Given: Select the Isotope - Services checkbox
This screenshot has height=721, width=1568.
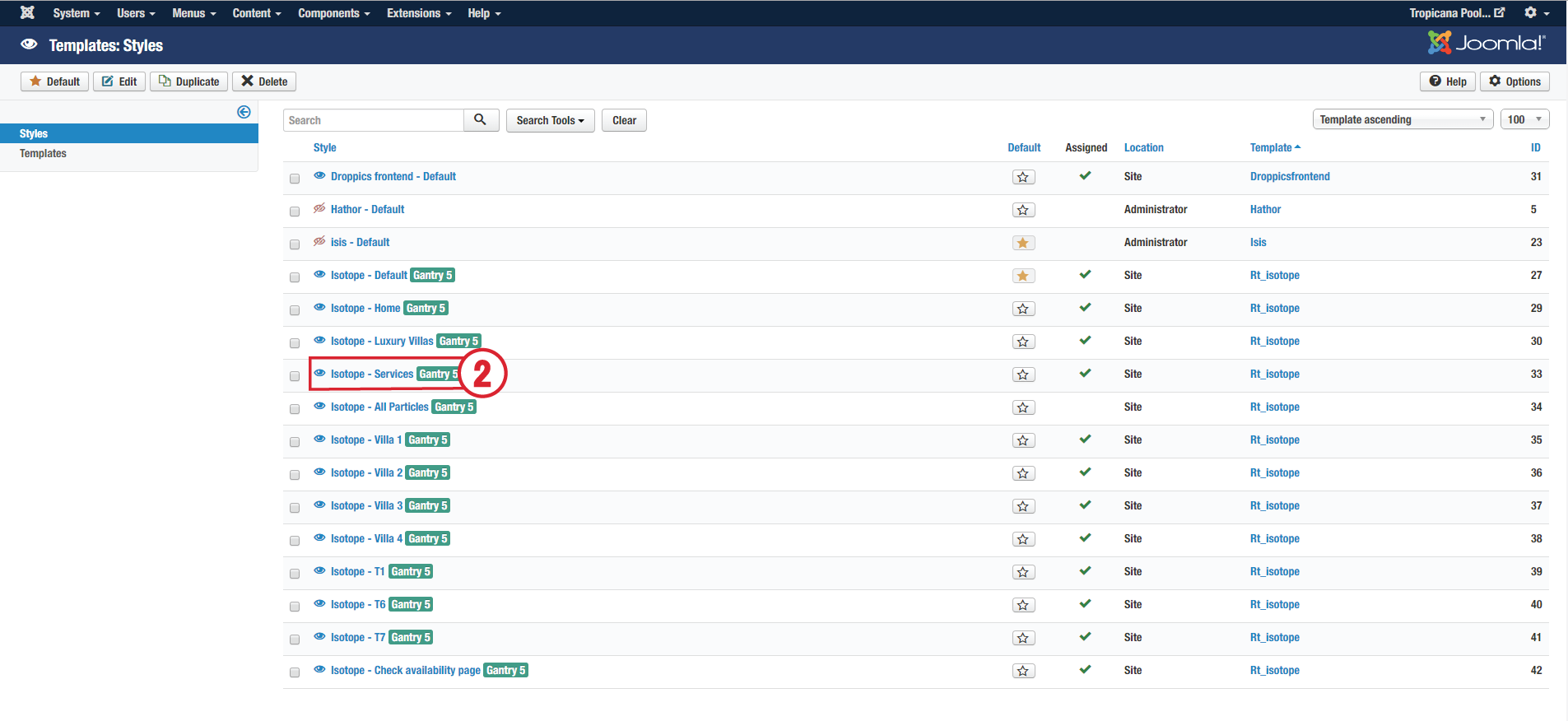Looking at the screenshot, I should tap(295, 376).
